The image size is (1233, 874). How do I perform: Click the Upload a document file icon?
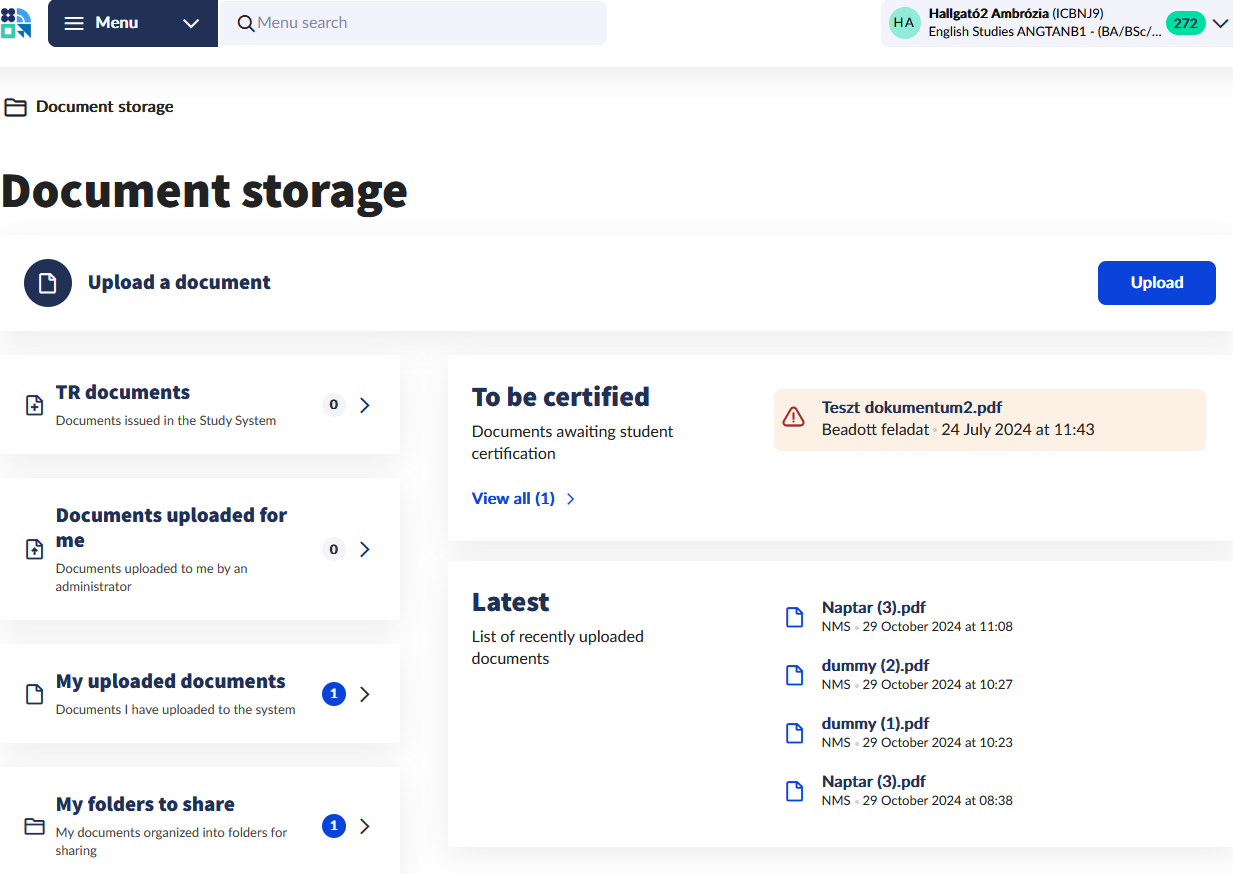coord(48,283)
